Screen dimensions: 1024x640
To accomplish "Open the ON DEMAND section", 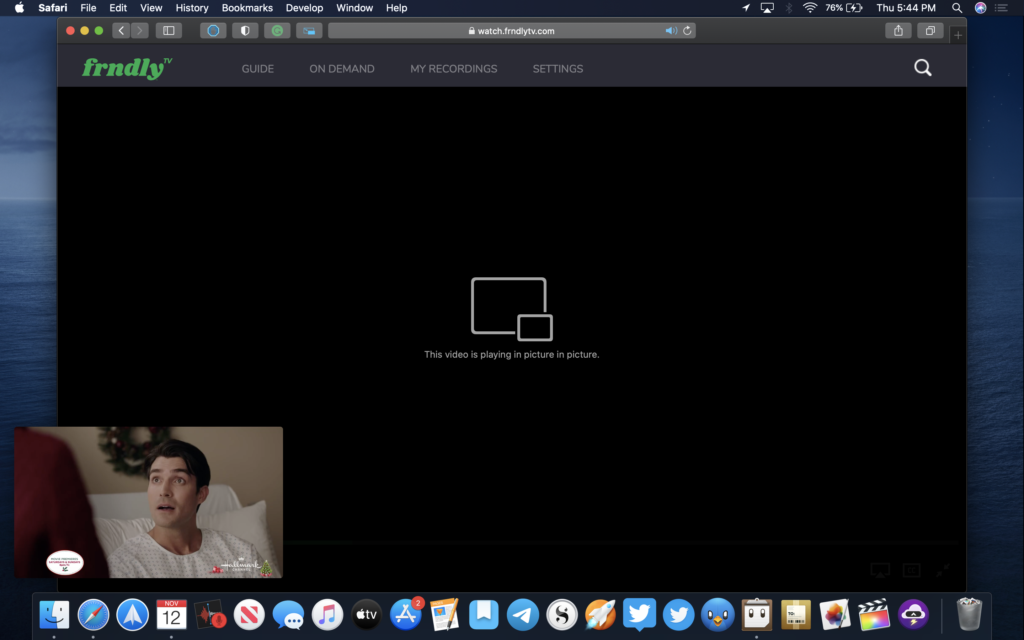I will coord(342,69).
